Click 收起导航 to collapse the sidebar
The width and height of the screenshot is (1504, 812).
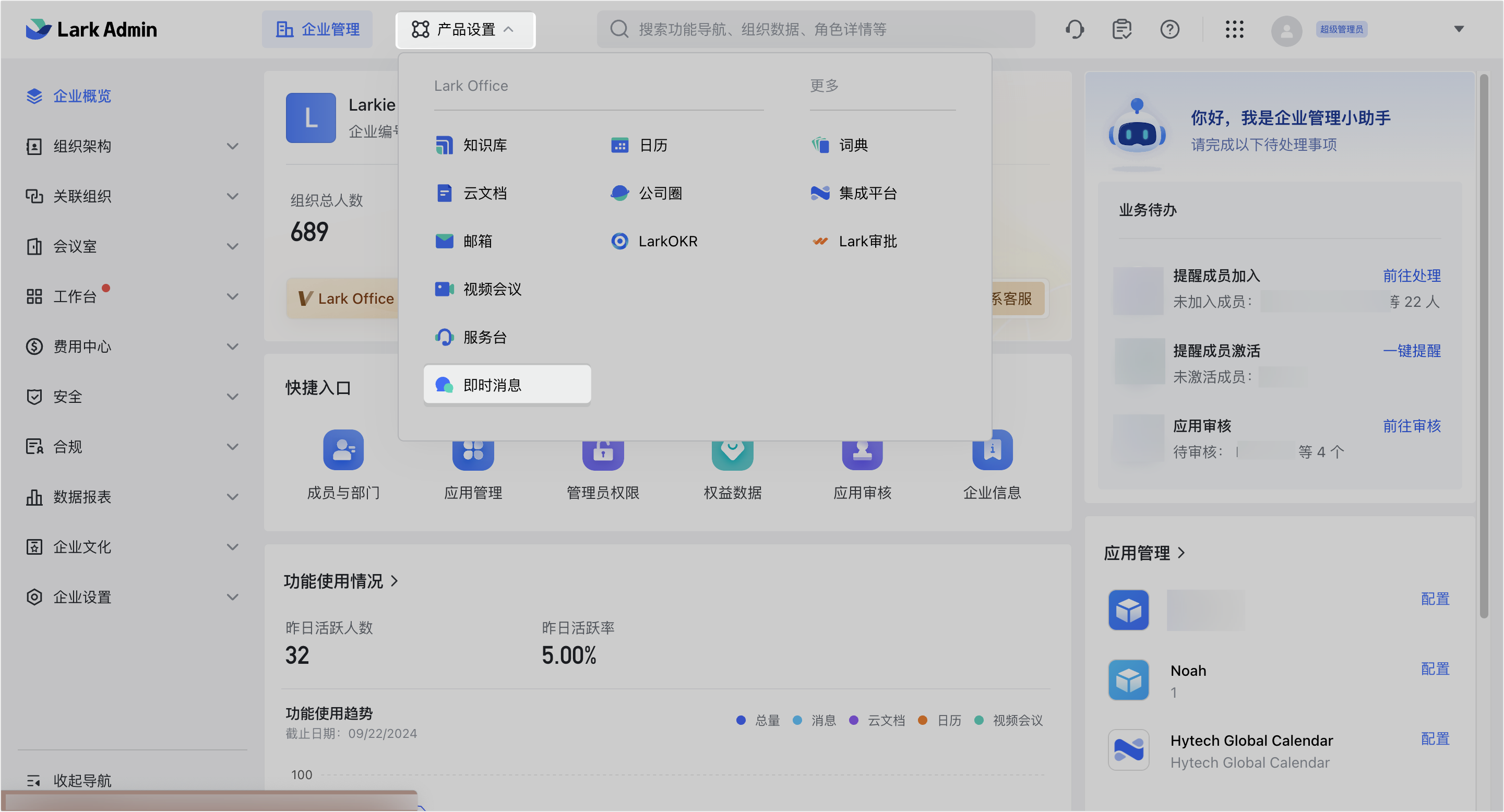click(x=69, y=781)
